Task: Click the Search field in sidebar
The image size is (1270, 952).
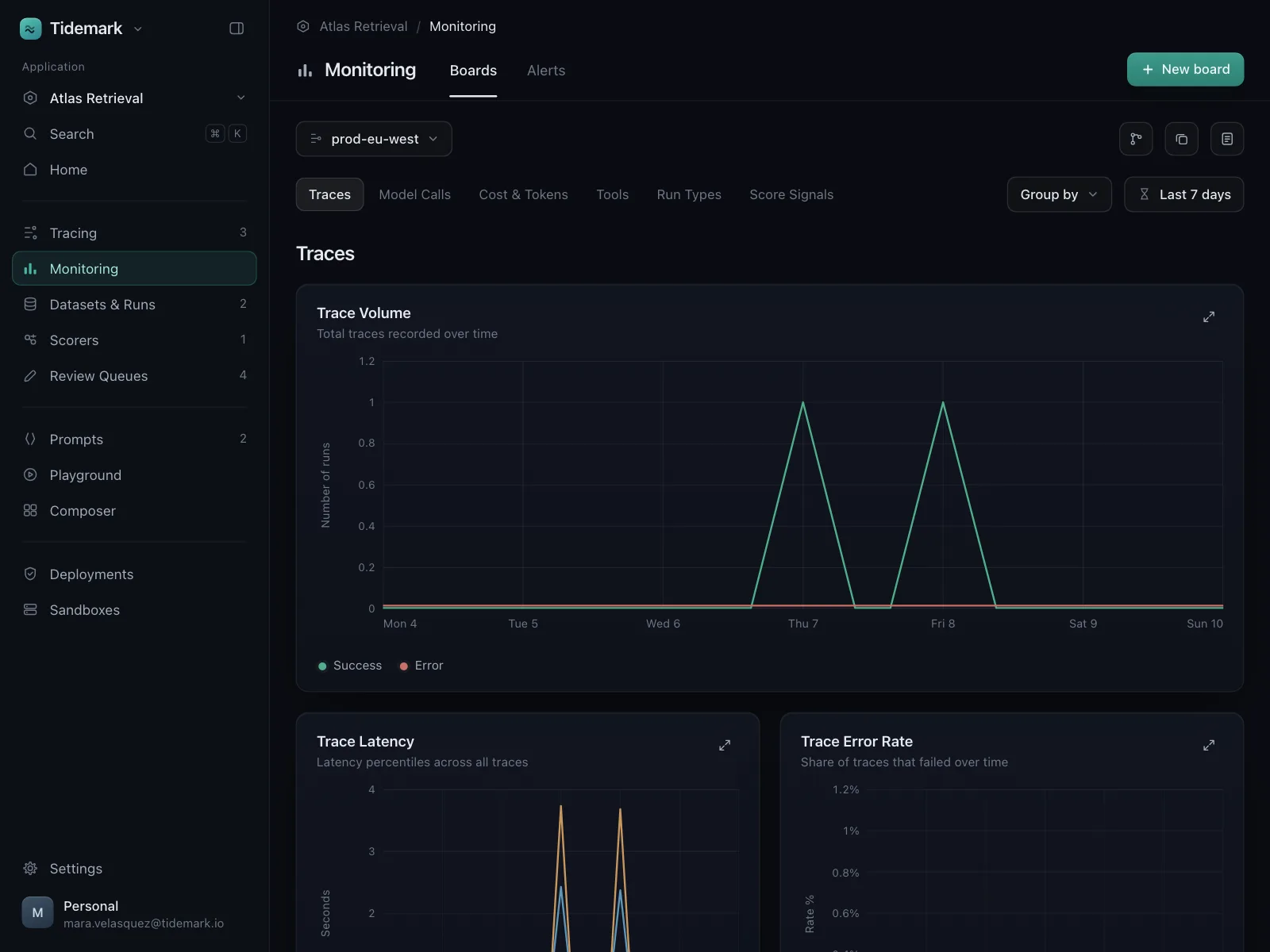Action: tap(134, 134)
